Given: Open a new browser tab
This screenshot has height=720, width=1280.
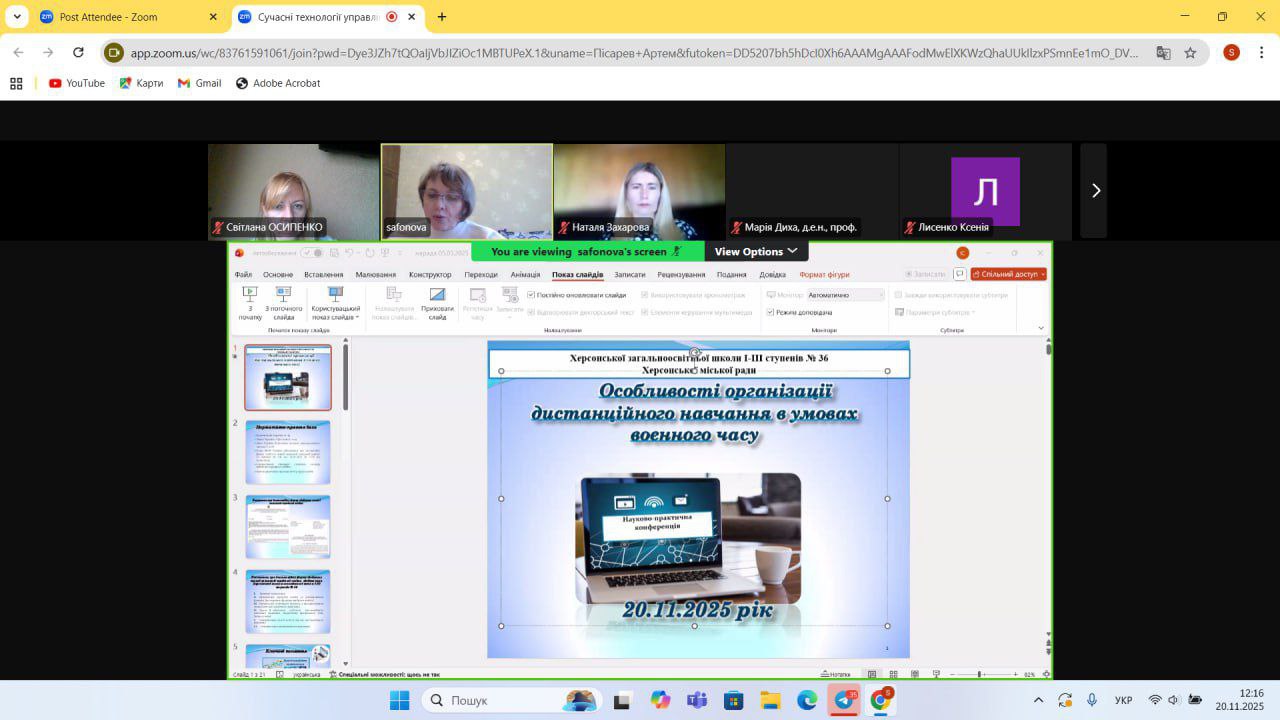Looking at the screenshot, I should click(x=442, y=17).
